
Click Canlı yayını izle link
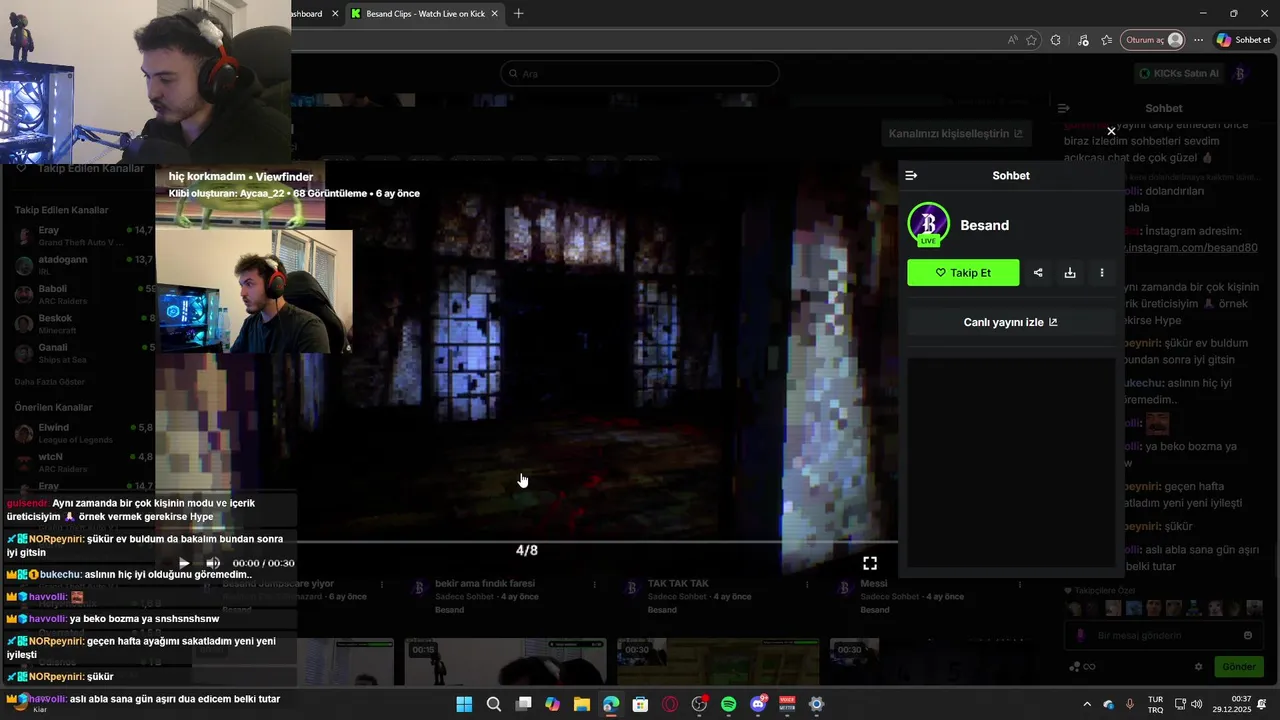(x=1010, y=322)
